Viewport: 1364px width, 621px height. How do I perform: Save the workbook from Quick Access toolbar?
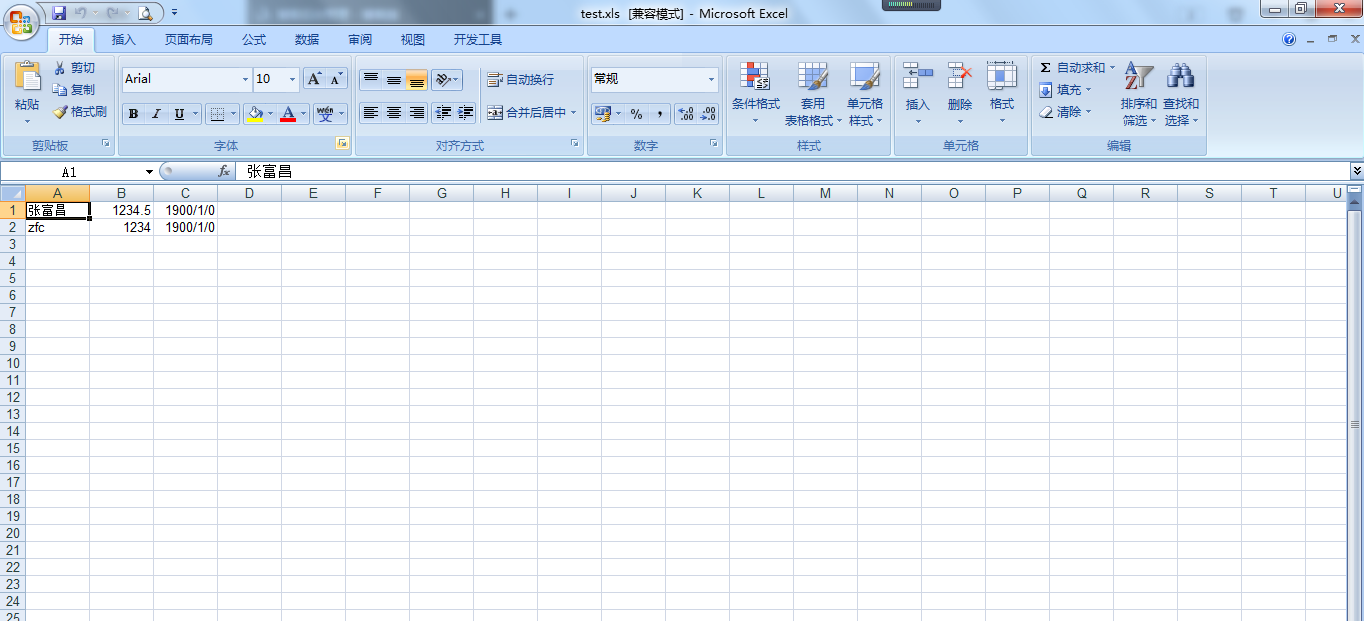59,13
